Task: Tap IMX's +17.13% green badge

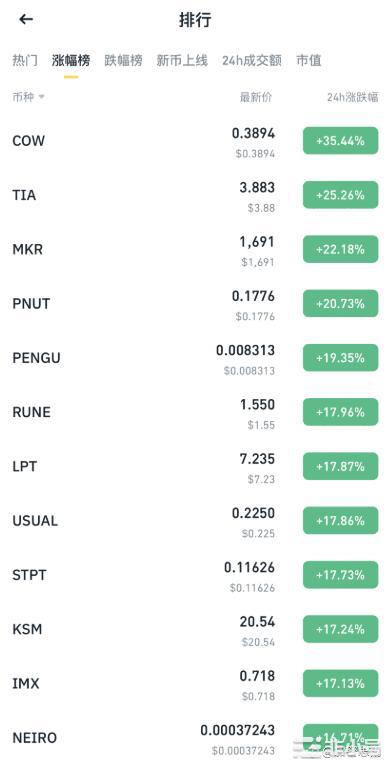Action: pos(341,684)
